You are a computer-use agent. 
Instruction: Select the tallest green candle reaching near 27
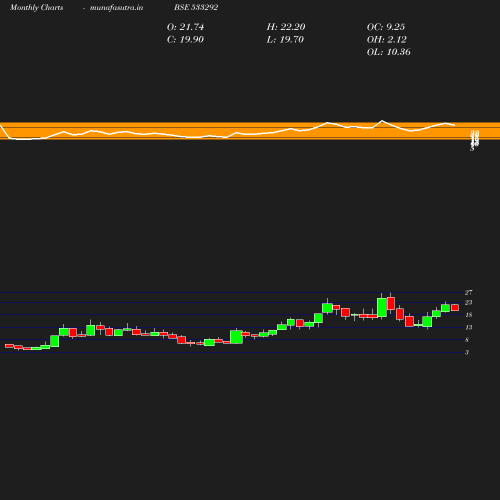point(382,307)
